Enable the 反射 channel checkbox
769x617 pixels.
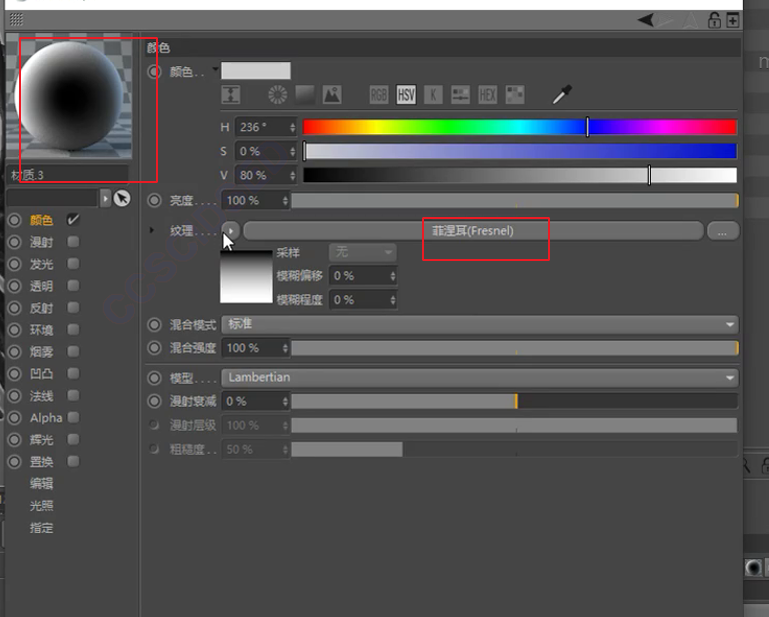73,308
